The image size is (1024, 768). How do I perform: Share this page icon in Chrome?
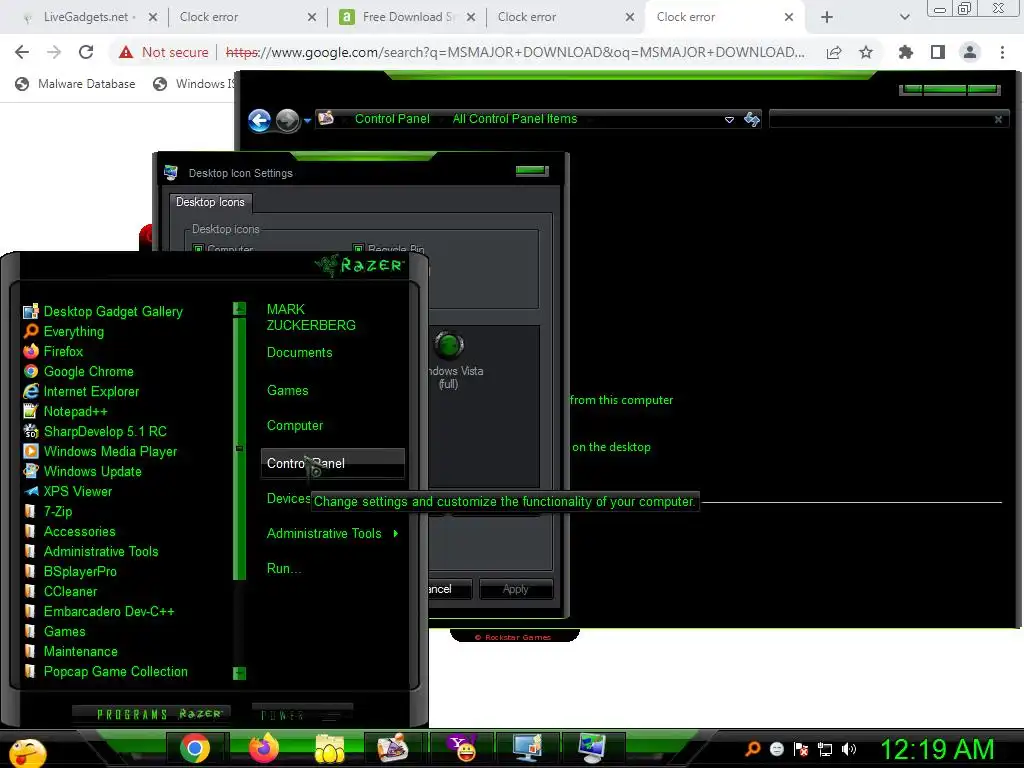point(834,52)
